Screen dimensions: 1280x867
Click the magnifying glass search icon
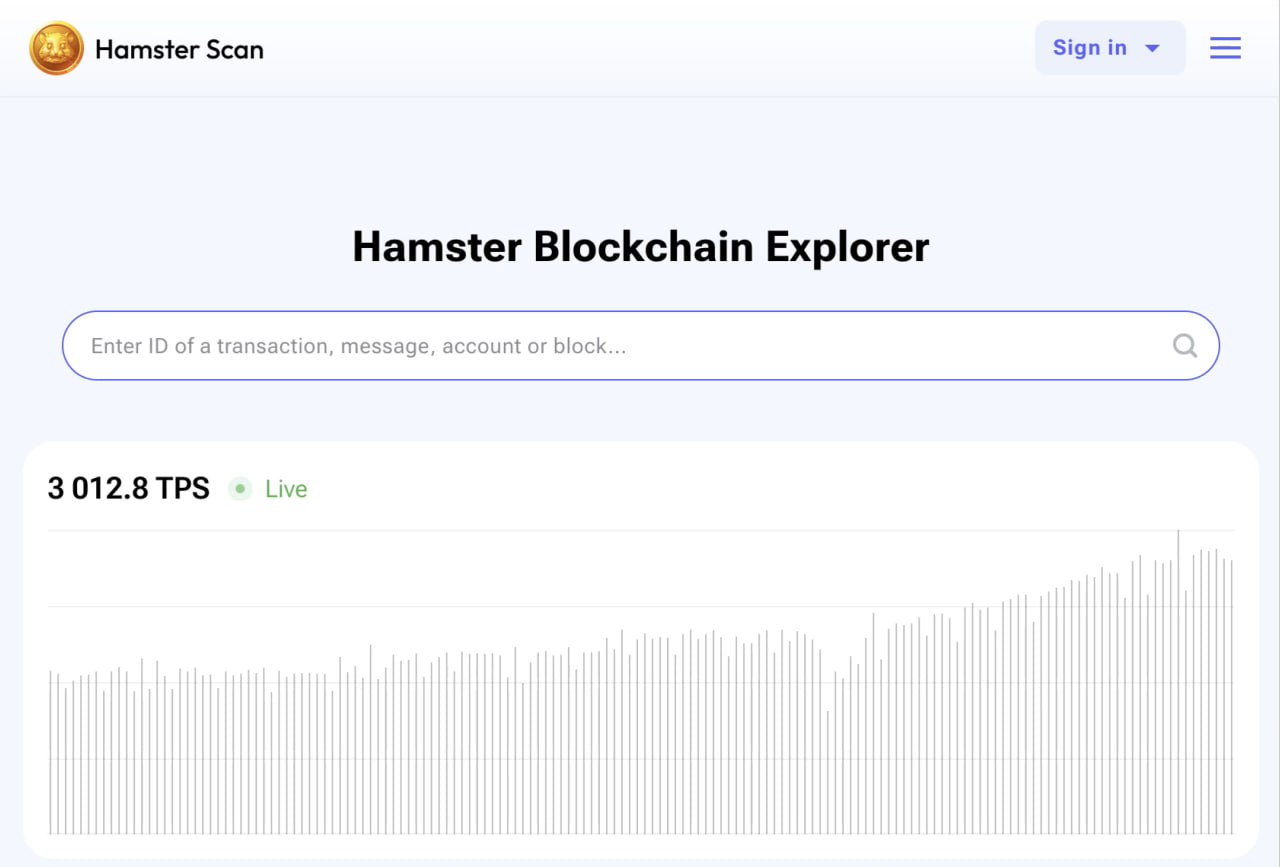pos(1185,346)
